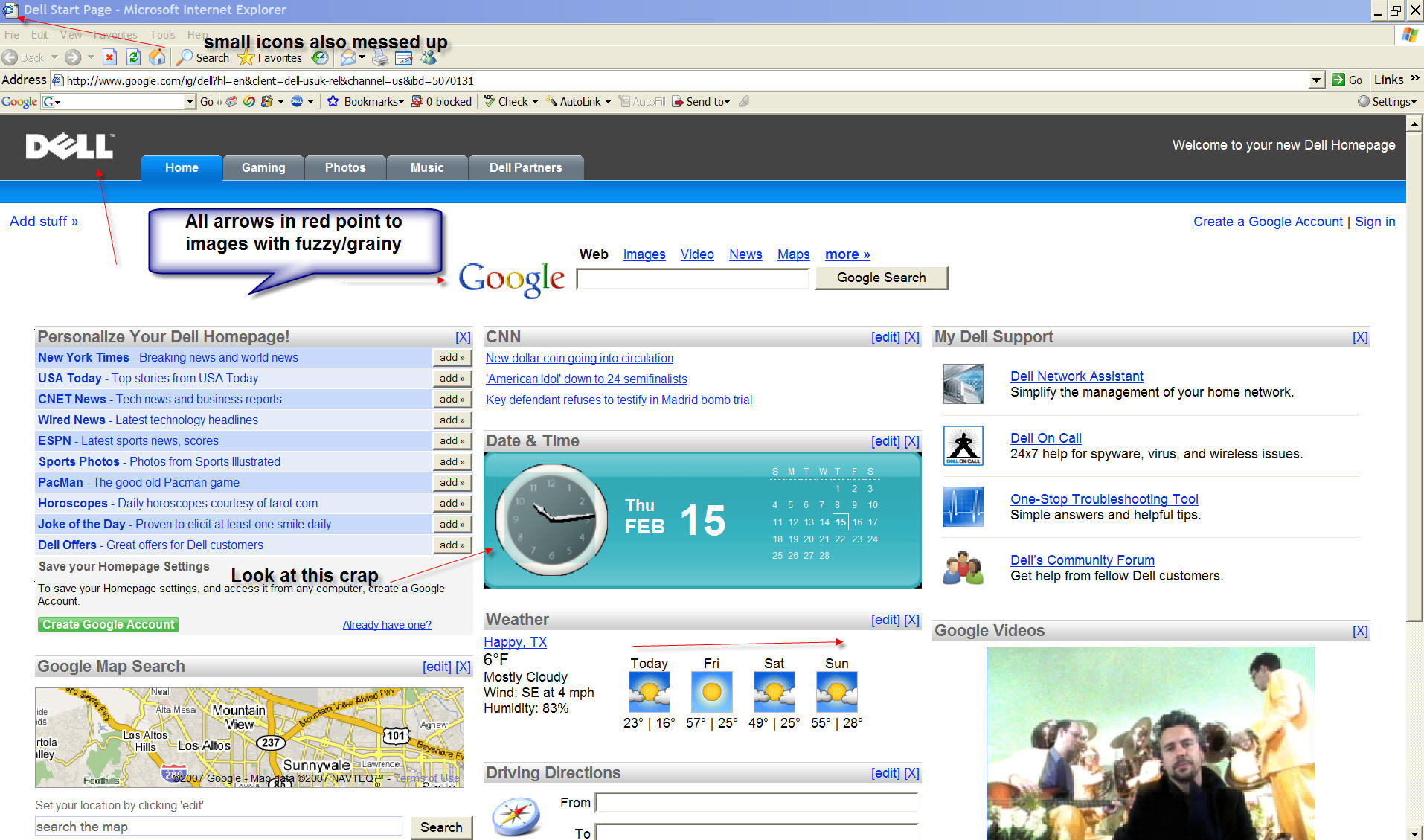Click the Mail envelope icon
Image resolution: width=1424 pixels, height=840 pixels.
347,57
